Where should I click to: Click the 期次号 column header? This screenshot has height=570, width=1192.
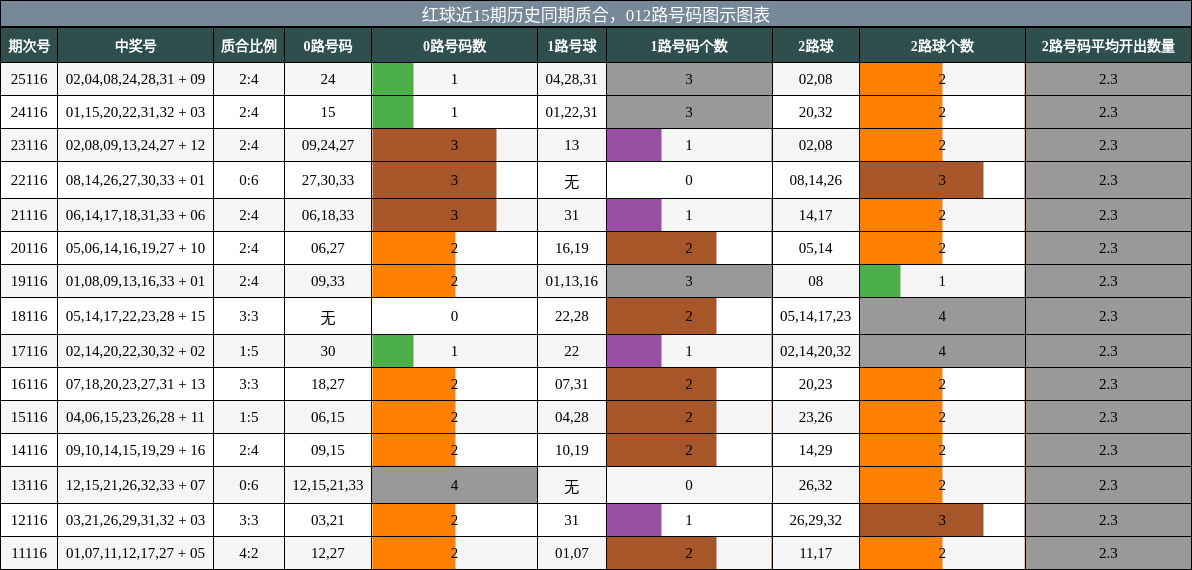[x=29, y=46]
